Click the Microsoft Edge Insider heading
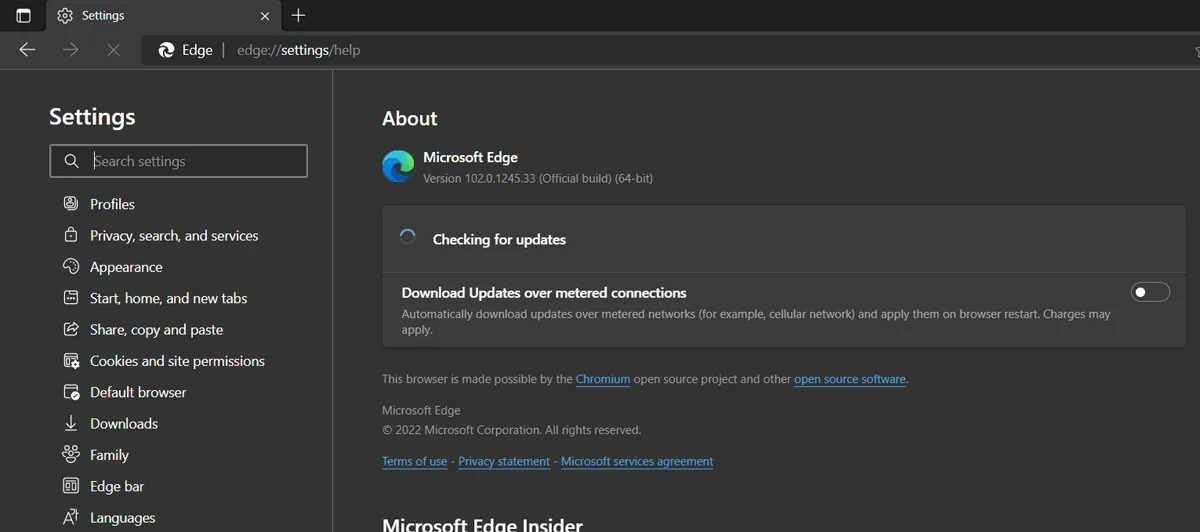This screenshot has width=1200, height=532. click(x=482, y=524)
